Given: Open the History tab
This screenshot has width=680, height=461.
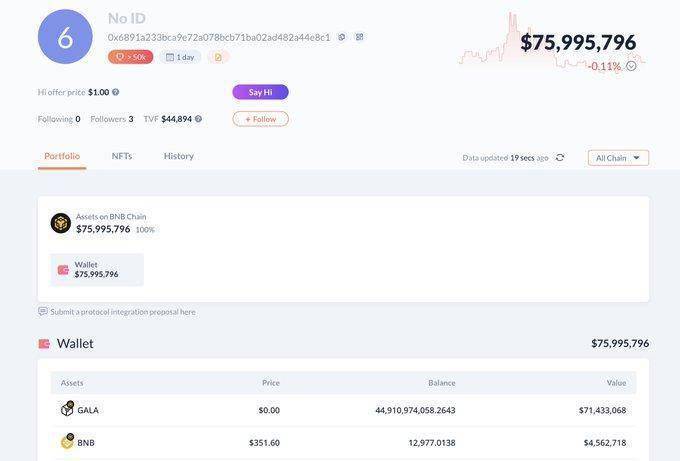Looking at the screenshot, I should click(179, 156).
